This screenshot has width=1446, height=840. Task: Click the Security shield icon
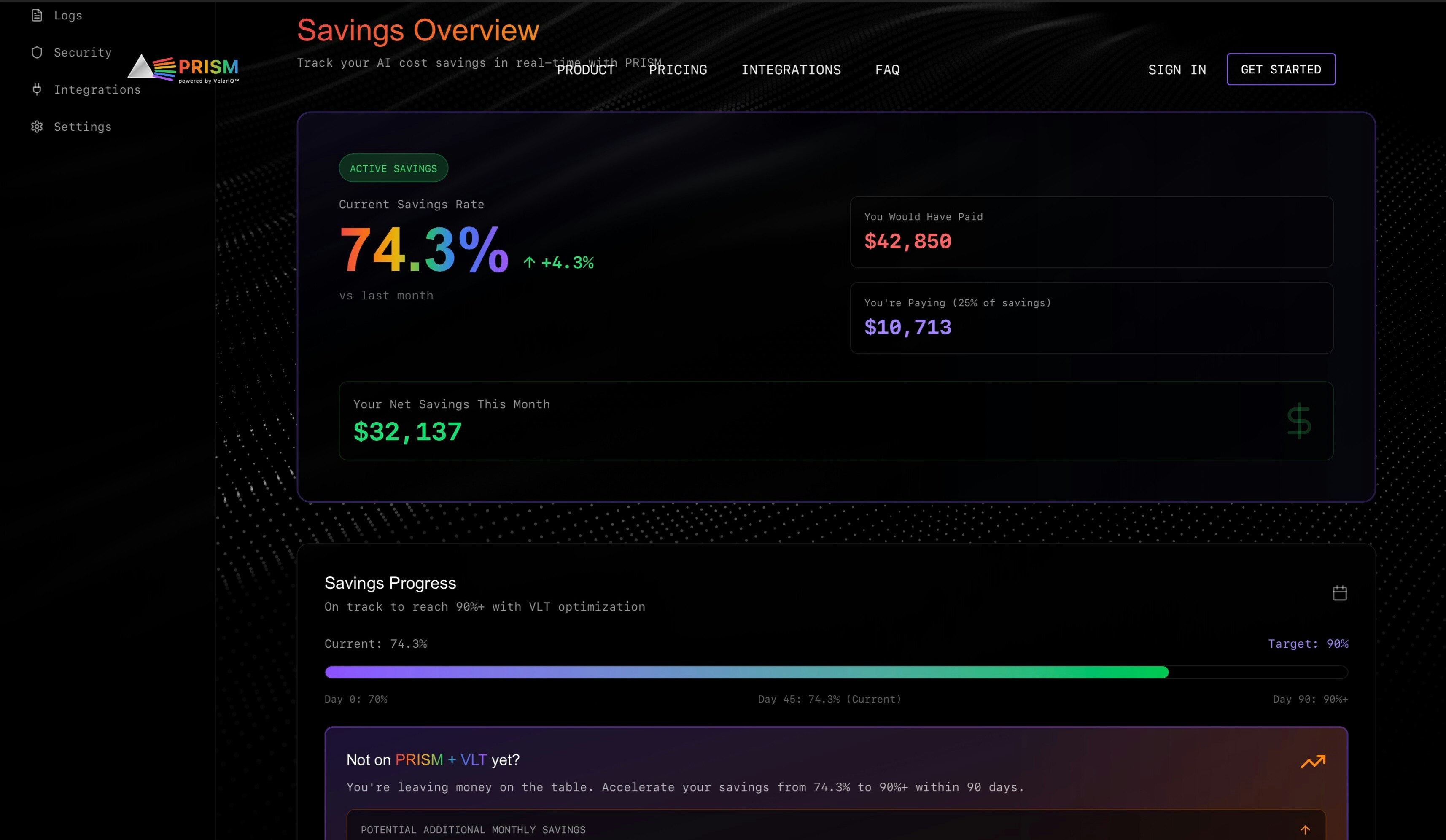click(x=37, y=53)
